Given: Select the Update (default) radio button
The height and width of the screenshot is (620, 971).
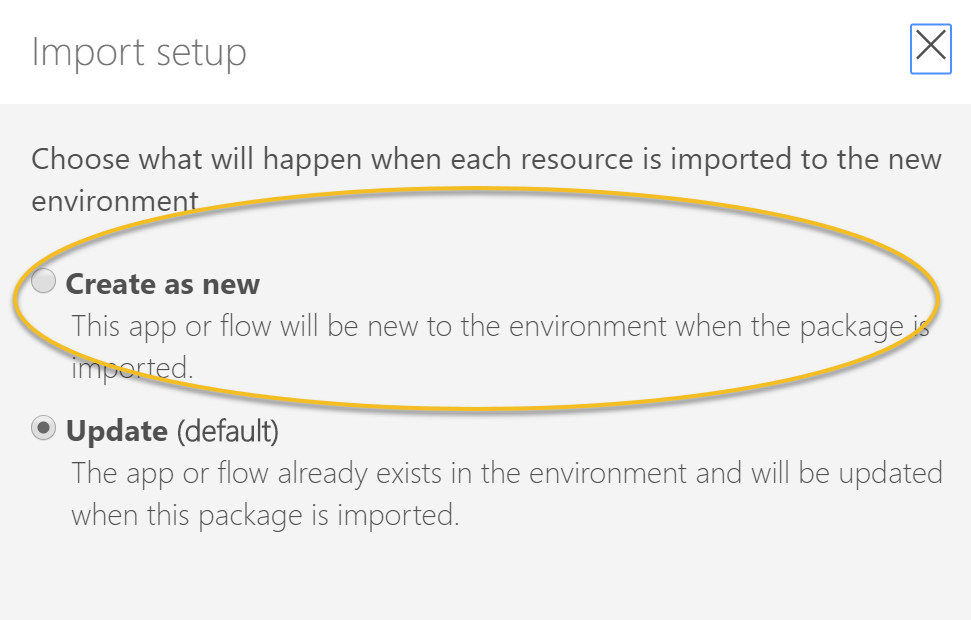Looking at the screenshot, I should (43, 428).
